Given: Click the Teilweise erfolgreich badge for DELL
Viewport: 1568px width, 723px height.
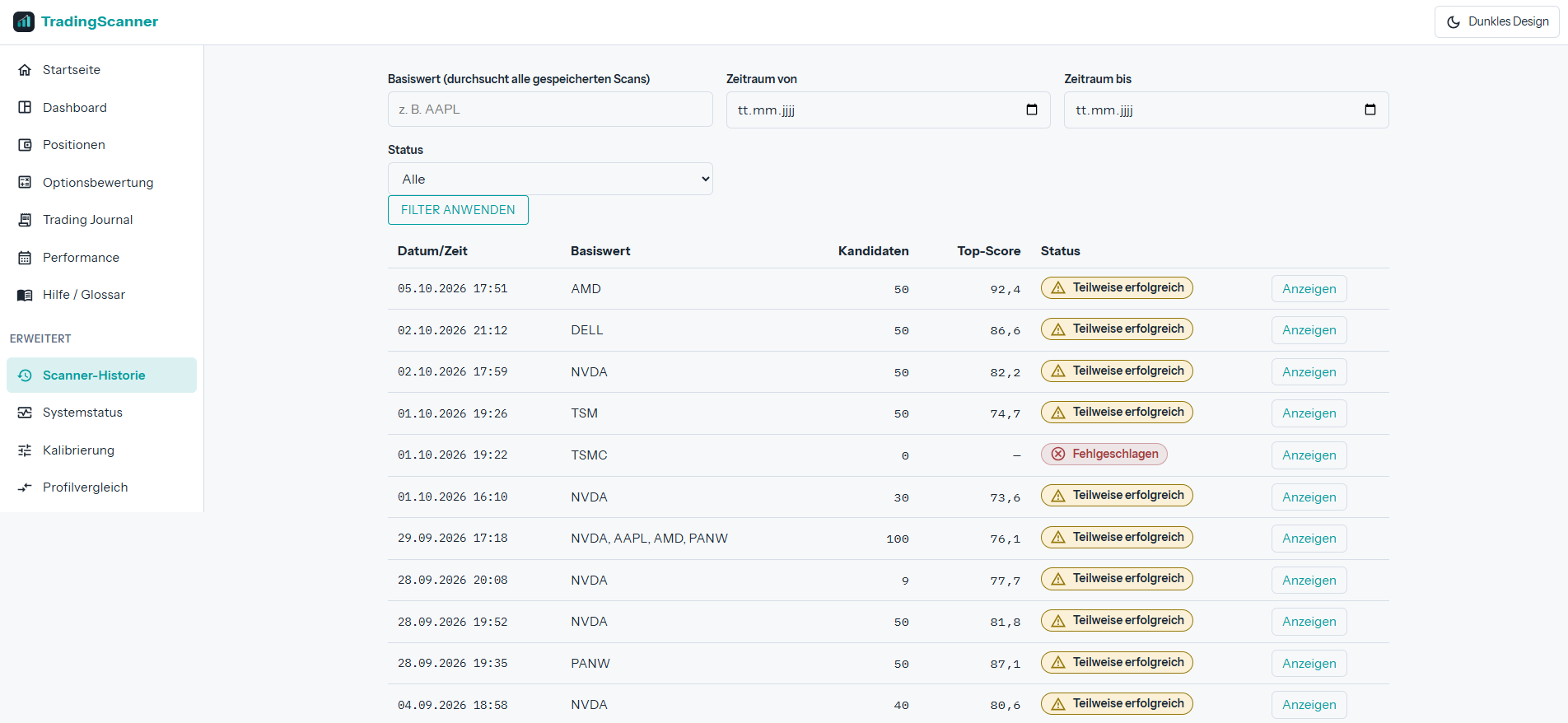Looking at the screenshot, I should [1117, 329].
